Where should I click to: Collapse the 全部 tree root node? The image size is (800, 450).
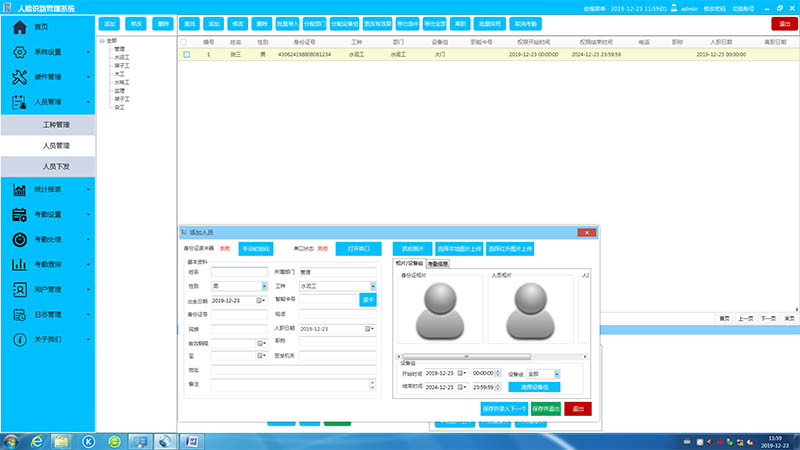coord(102,41)
